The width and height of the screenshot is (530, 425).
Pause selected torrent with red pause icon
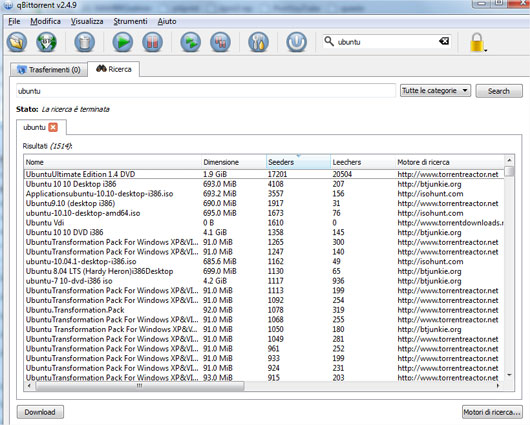pyautogui.click(x=152, y=42)
